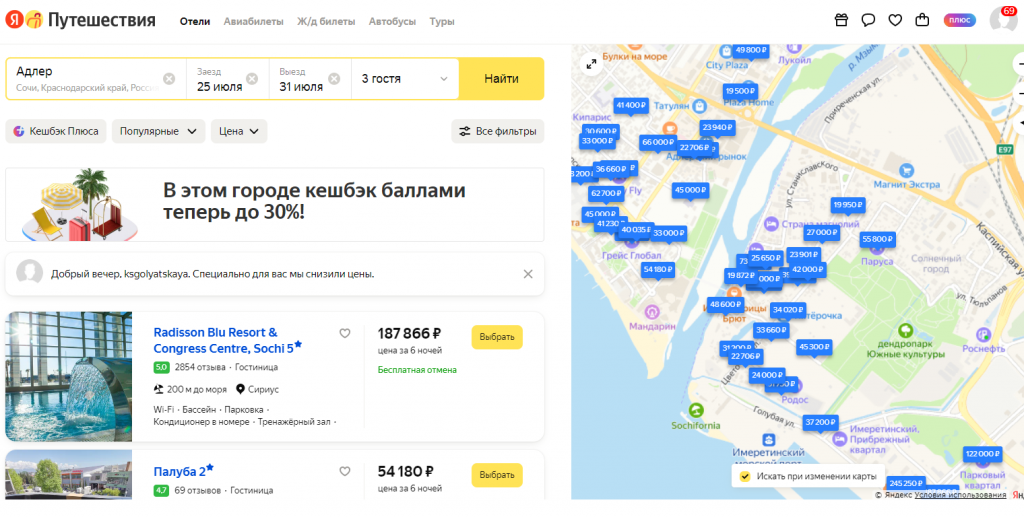The height and width of the screenshot is (517, 1024).
Task: Select the 48 600 ₽ map price marker
Action: coord(725,304)
